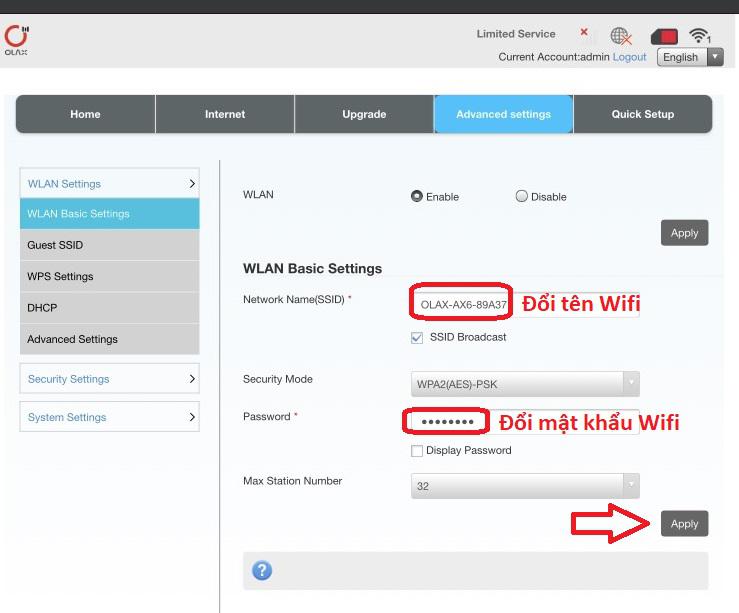The height and width of the screenshot is (613, 739).
Task: Click the Logout link
Action: 630,57
